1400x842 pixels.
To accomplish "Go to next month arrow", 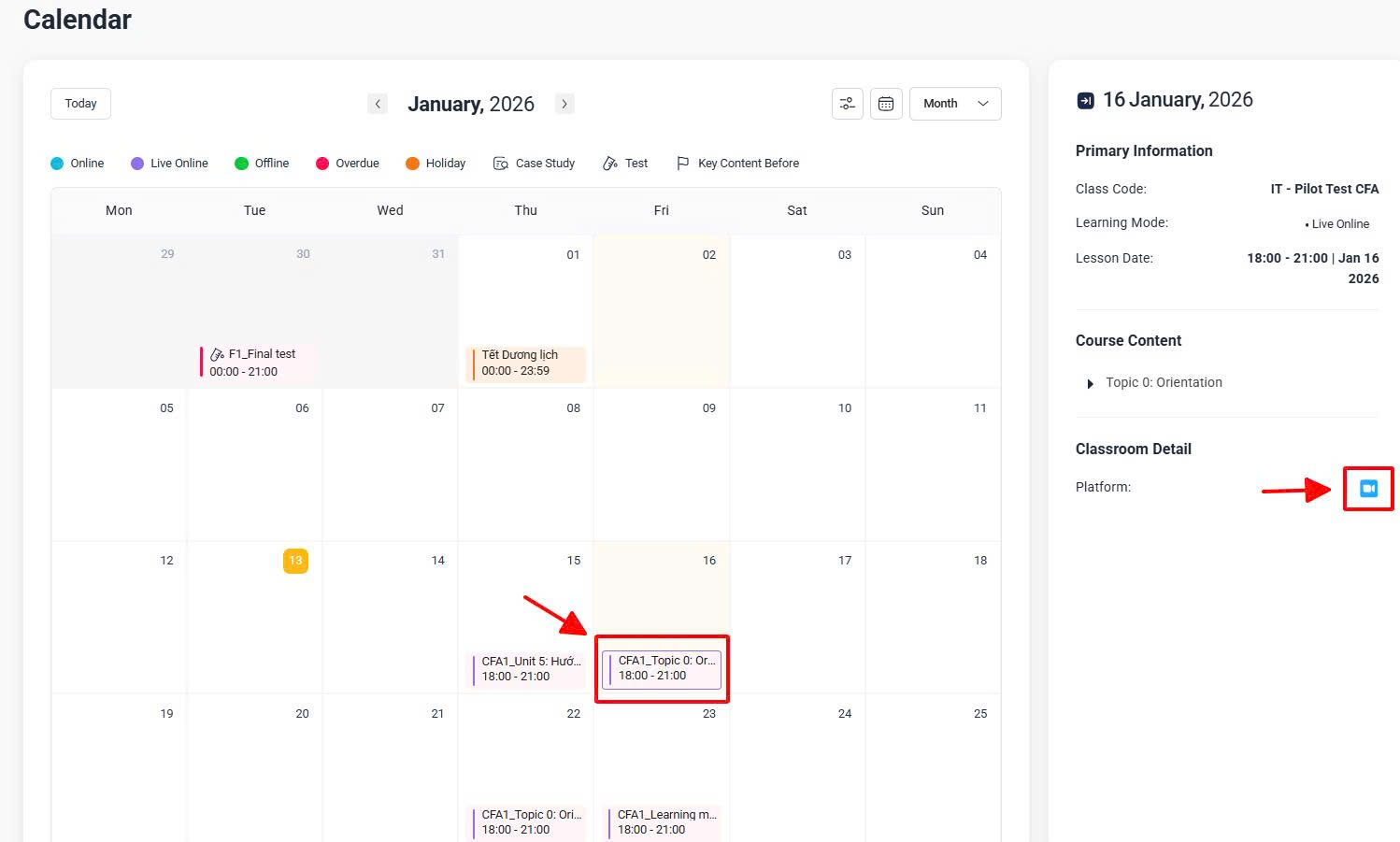I will click(x=564, y=104).
